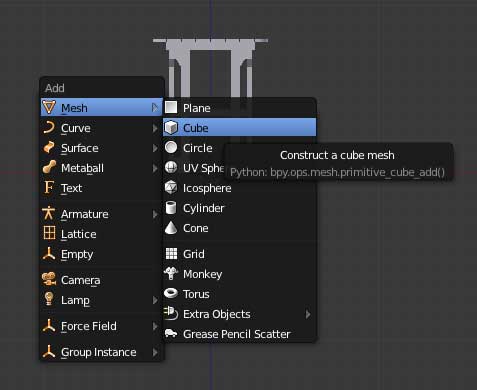Screen dimensions: 477x390
Task: Click the Metaball icon
Action: tap(49, 167)
